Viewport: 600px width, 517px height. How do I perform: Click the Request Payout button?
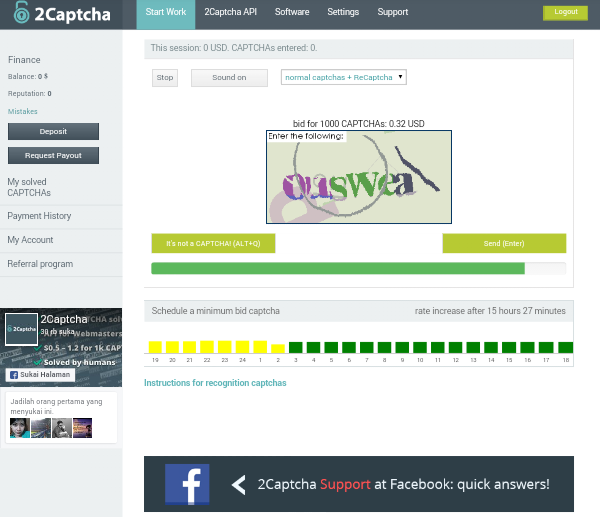(x=53, y=155)
